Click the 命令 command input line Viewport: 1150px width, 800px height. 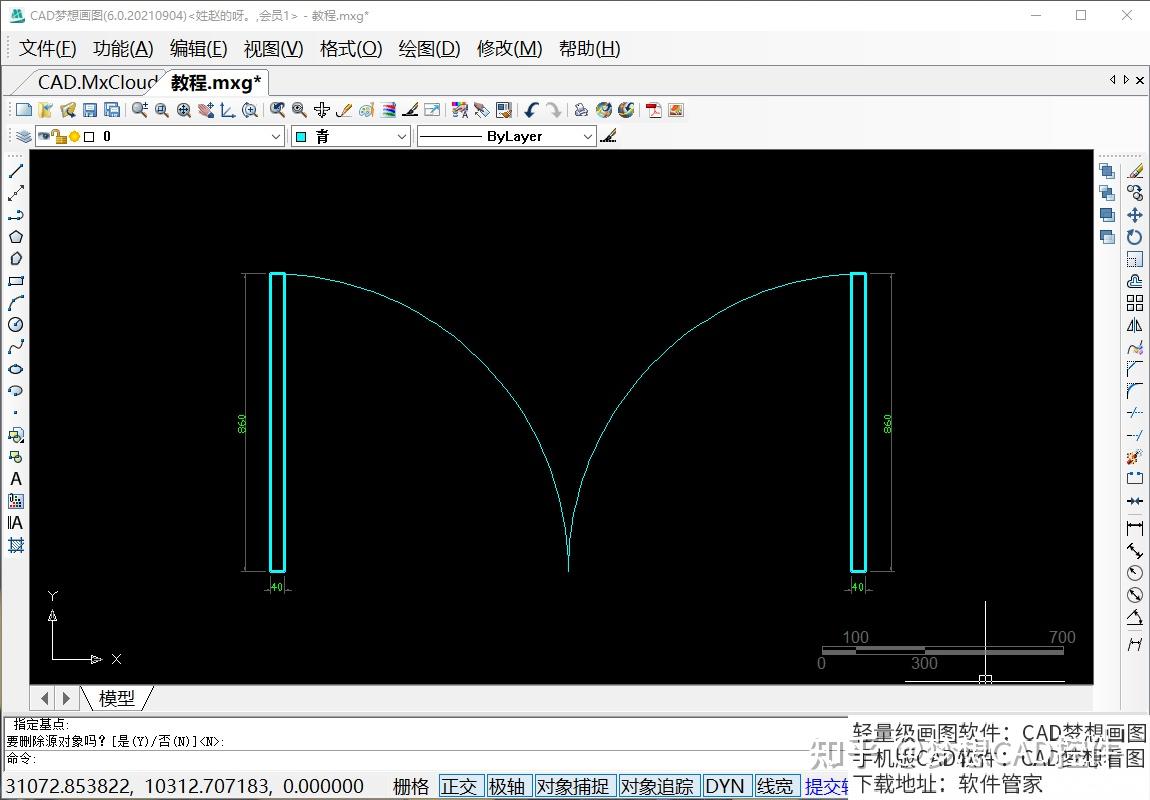coord(425,759)
